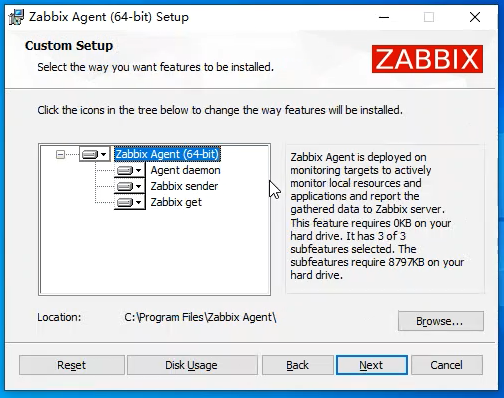
Task: Open install options dropdown for Zabbix Agent (64-bit)
Action: 104,154
